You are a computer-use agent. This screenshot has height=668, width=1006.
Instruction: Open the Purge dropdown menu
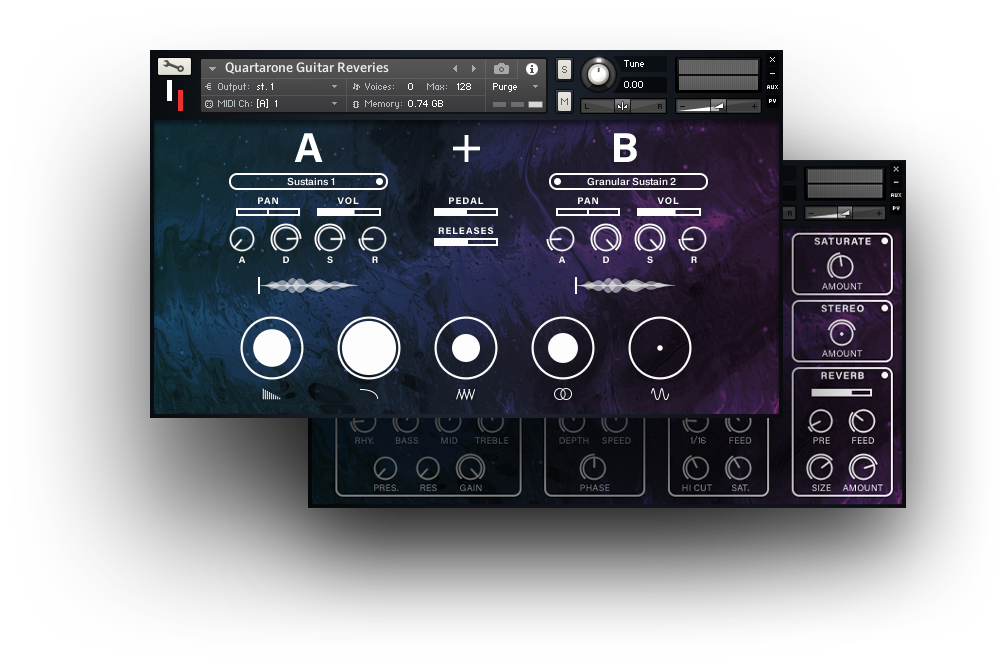(x=515, y=87)
